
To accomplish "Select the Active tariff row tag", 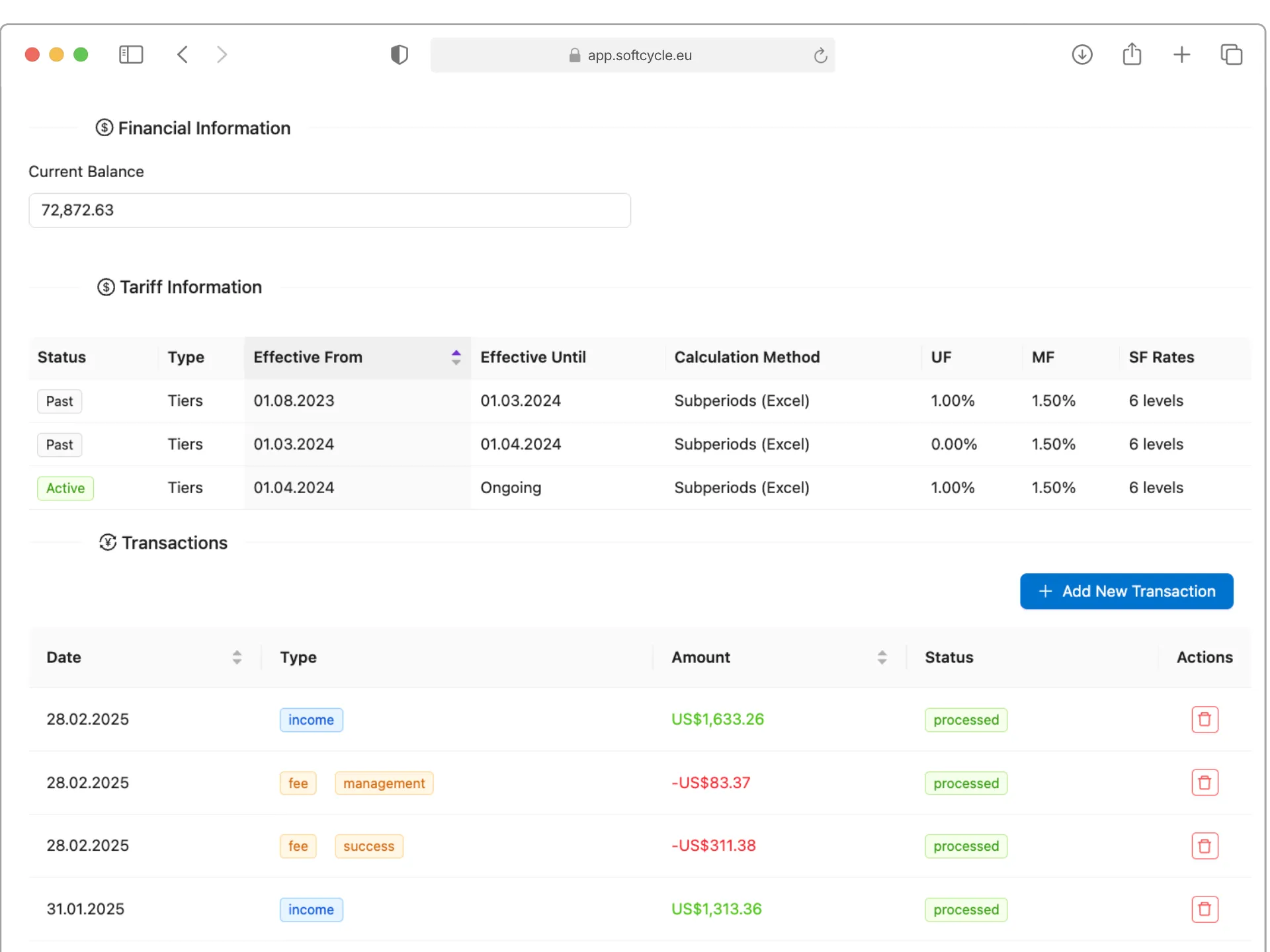I will point(65,489).
